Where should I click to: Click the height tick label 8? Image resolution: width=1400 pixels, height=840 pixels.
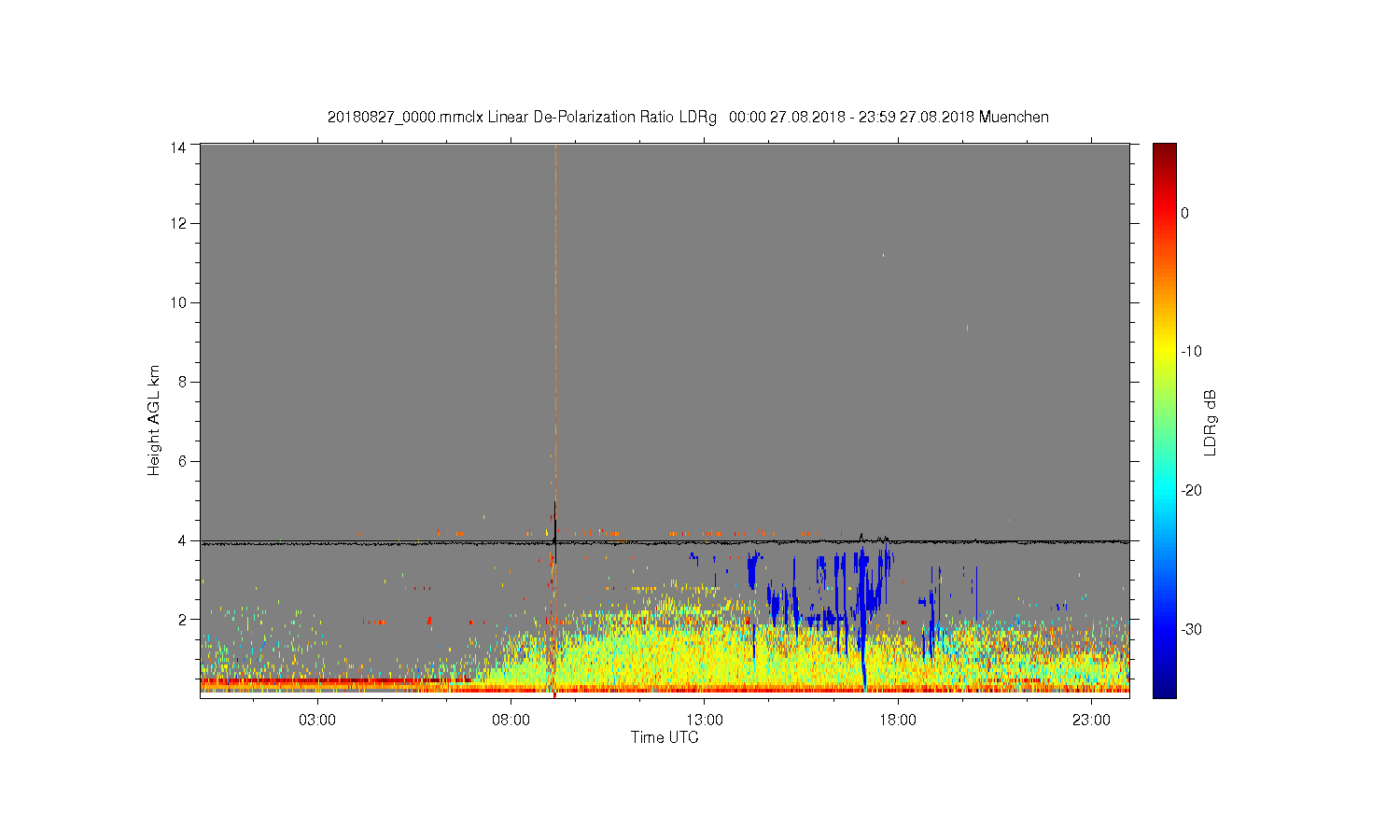(x=182, y=382)
